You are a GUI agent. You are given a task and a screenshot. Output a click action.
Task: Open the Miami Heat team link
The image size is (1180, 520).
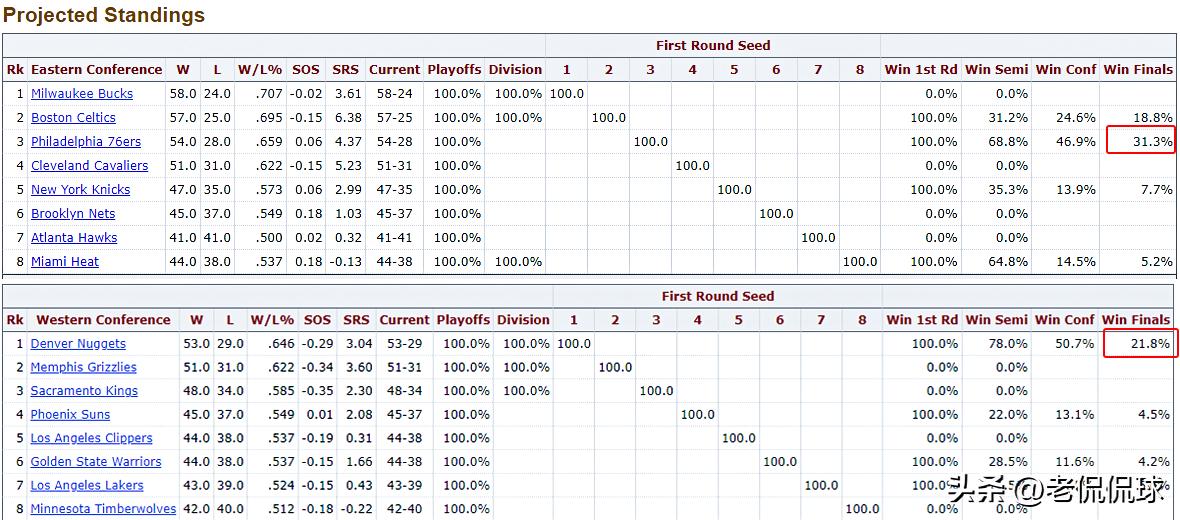tap(64, 262)
